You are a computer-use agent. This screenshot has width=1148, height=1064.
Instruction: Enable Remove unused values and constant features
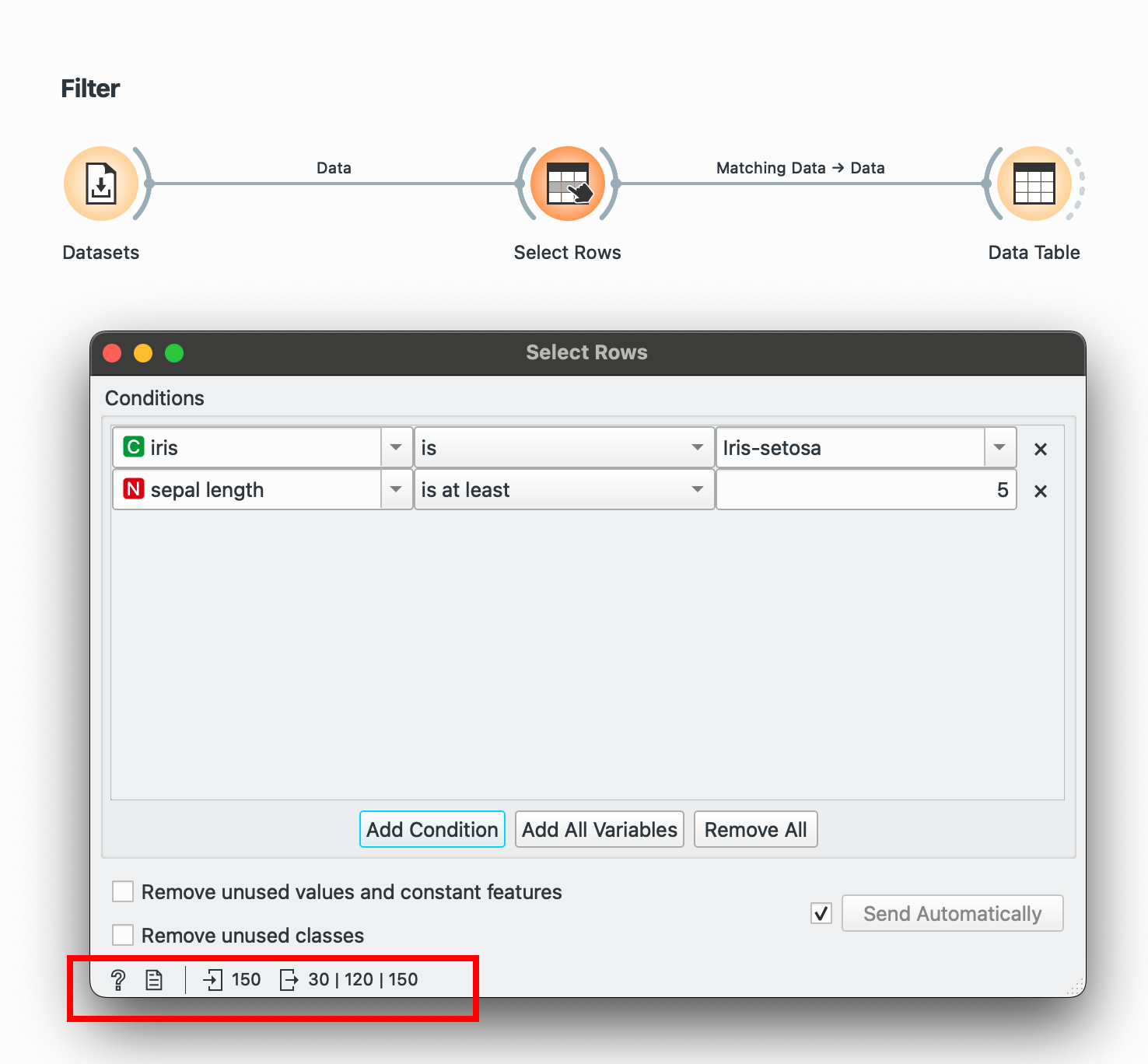pyautogui.click(x=123, y=891)
